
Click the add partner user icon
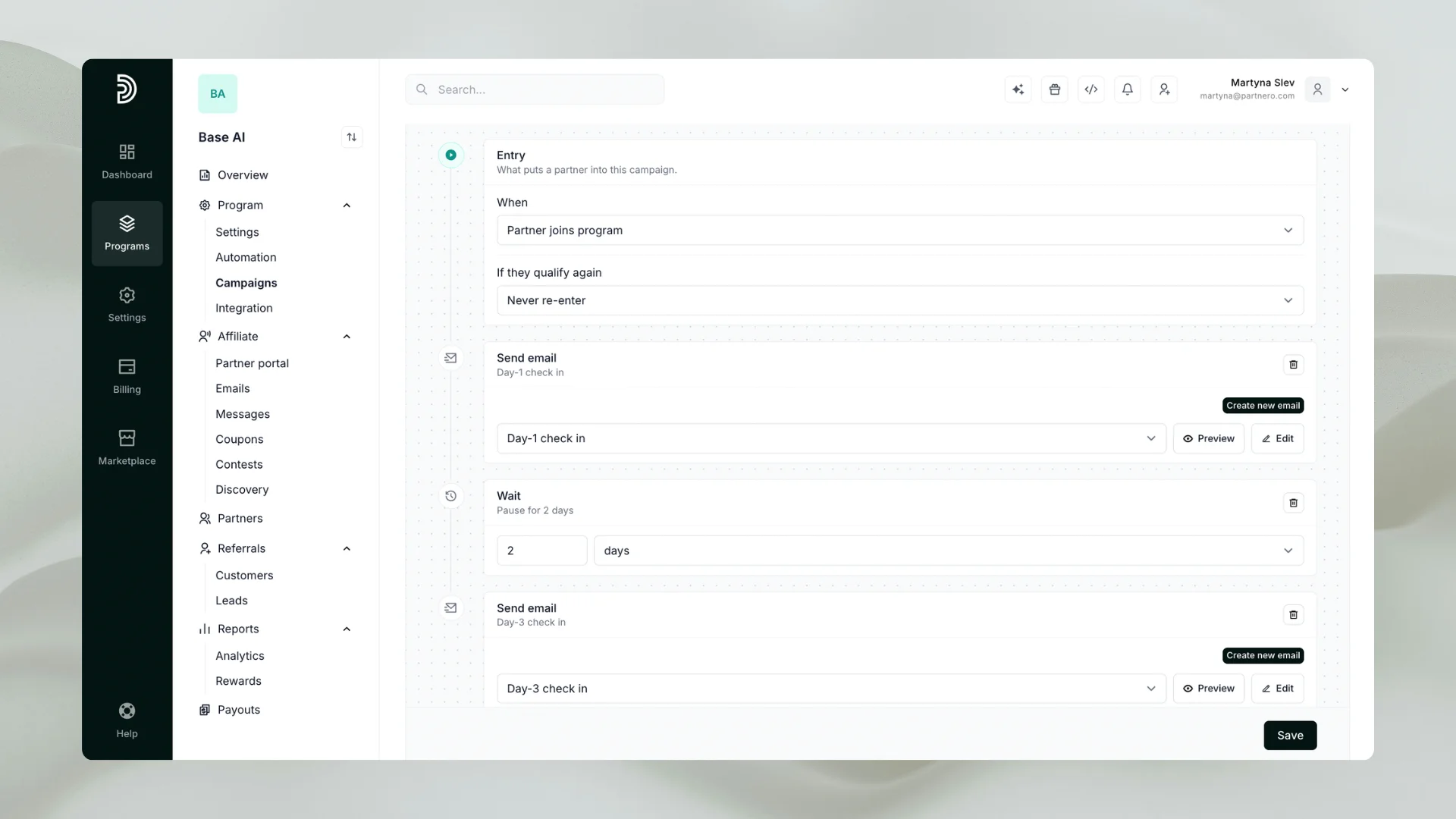pos(1164,89)
